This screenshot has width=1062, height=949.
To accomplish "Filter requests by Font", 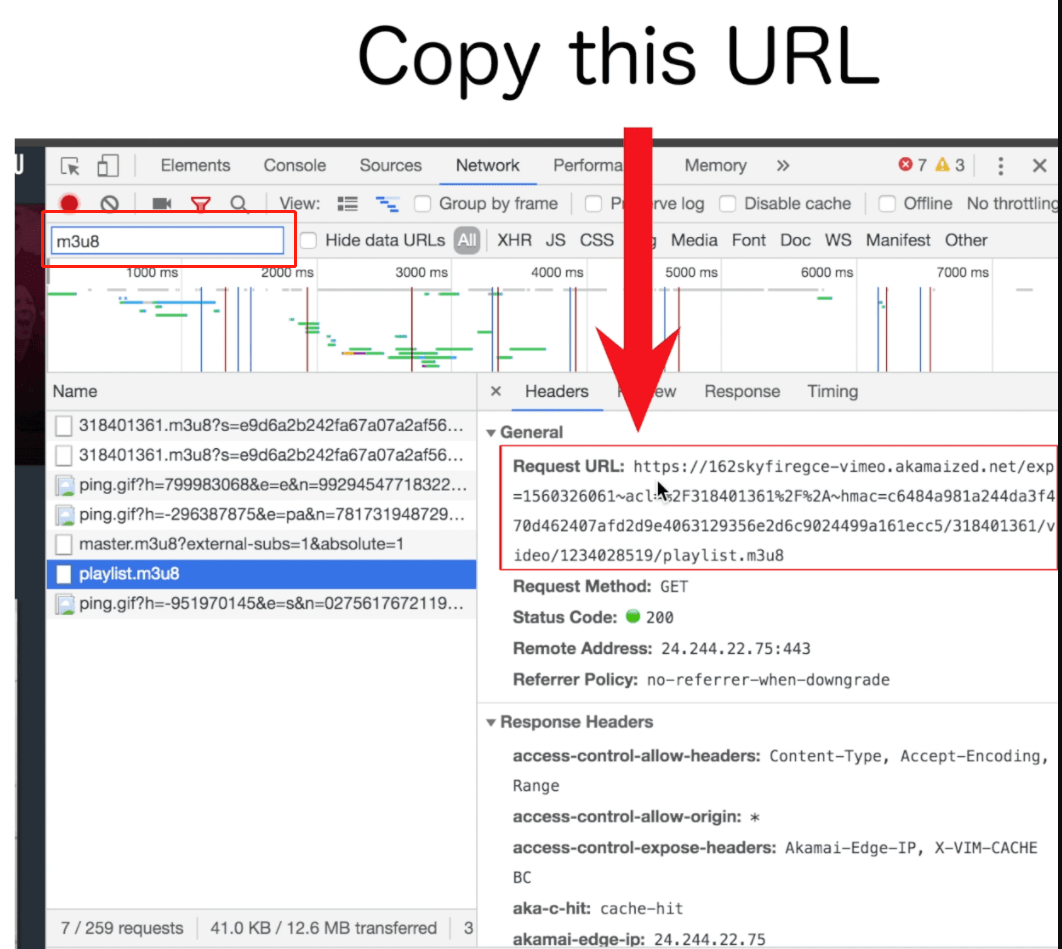I will 748,240.
